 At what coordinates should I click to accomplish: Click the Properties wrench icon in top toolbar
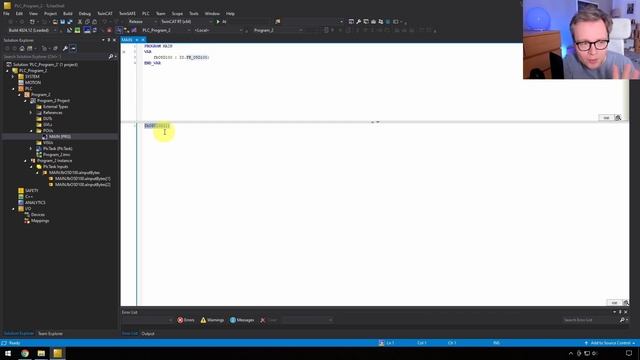pos(358,22)
